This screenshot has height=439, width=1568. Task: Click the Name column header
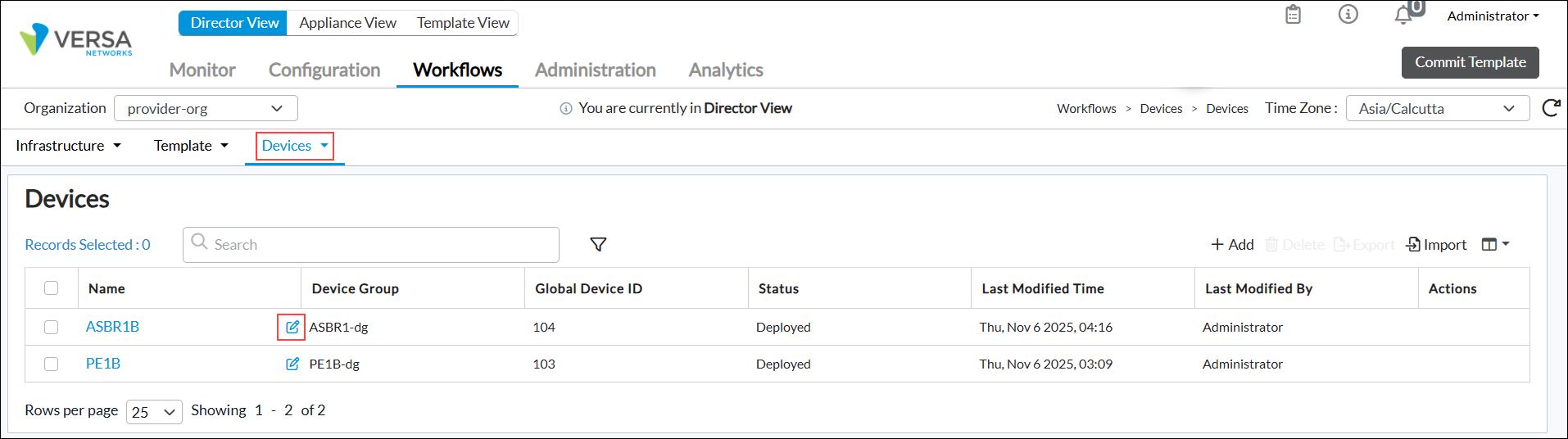click(106, 288)
